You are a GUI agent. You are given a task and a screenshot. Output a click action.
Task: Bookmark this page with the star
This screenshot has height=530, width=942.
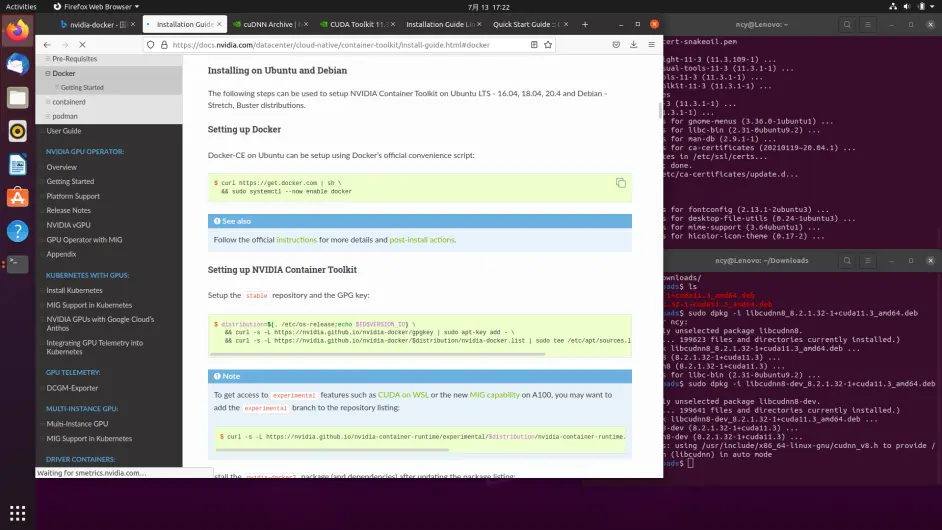point(548,44)
